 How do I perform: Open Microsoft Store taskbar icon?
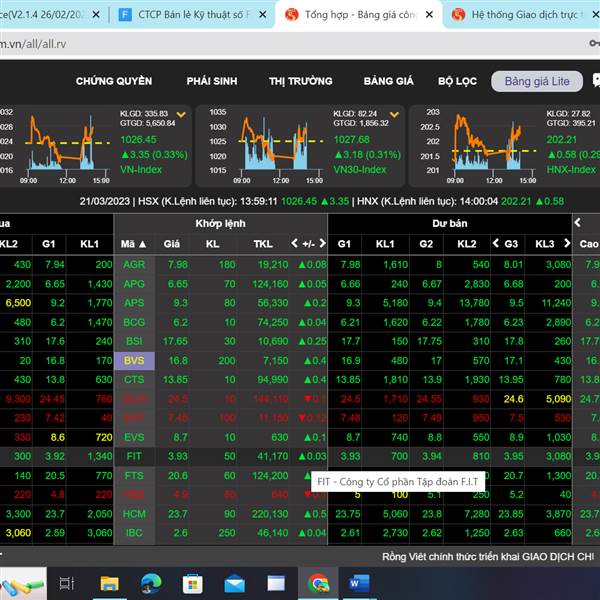(192, 582)
